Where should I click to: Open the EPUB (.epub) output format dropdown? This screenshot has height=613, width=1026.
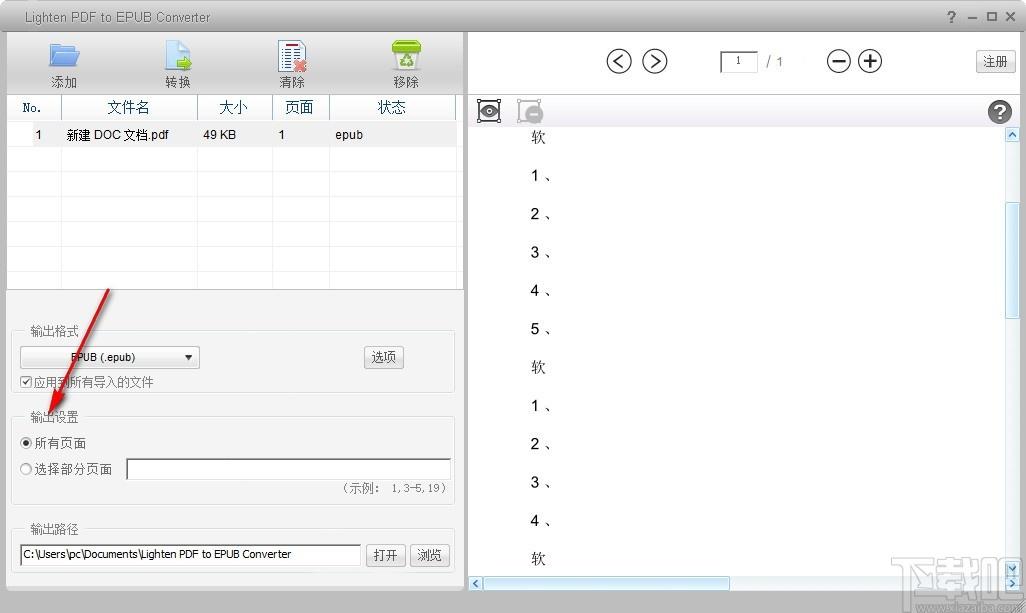tap(110, 357)
